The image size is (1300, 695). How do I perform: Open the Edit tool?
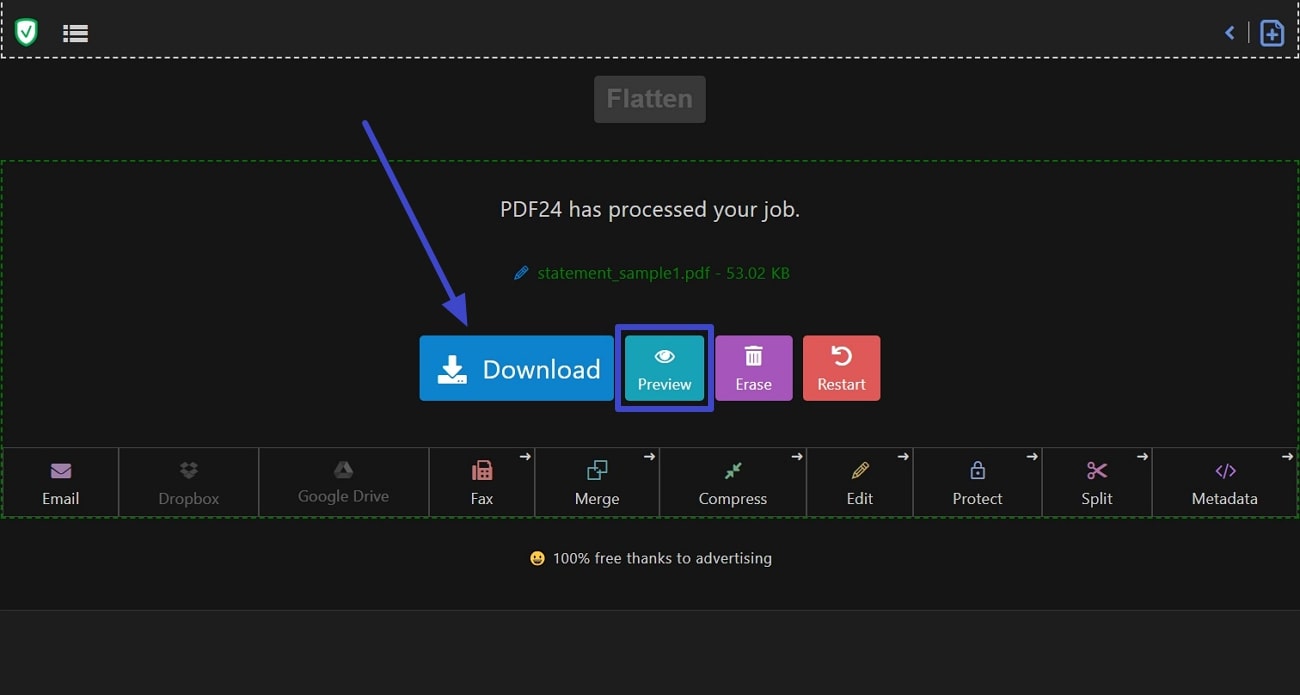click(x=860, y=483)
